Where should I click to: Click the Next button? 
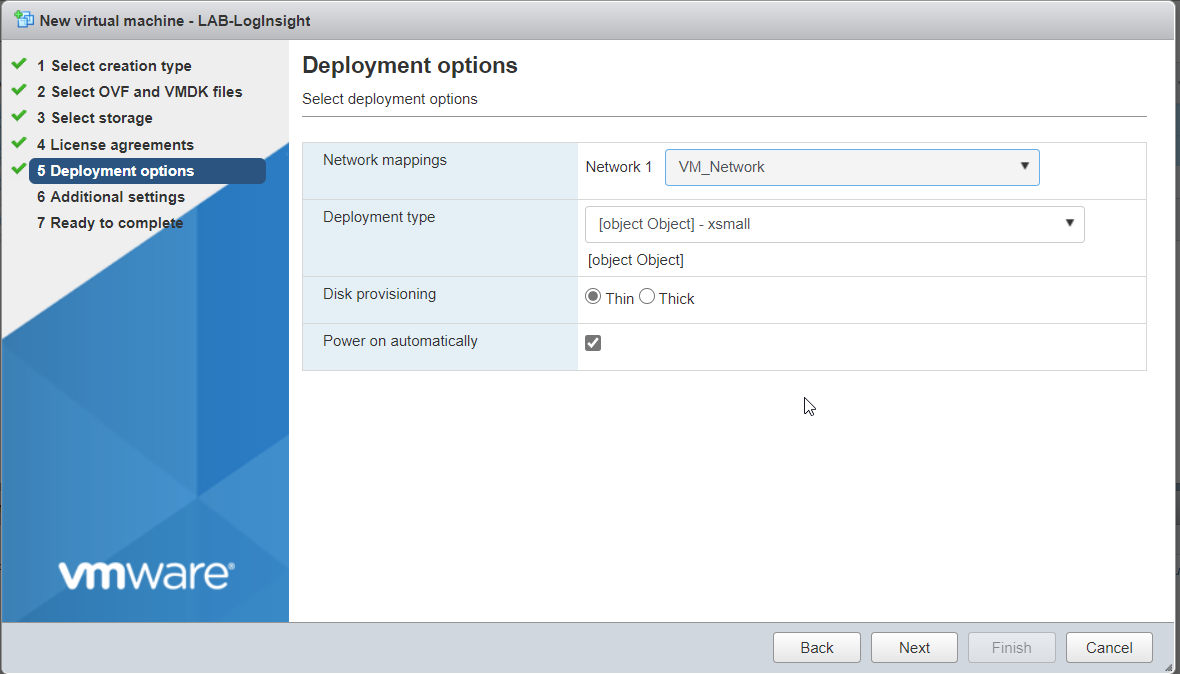click(913, 647)
